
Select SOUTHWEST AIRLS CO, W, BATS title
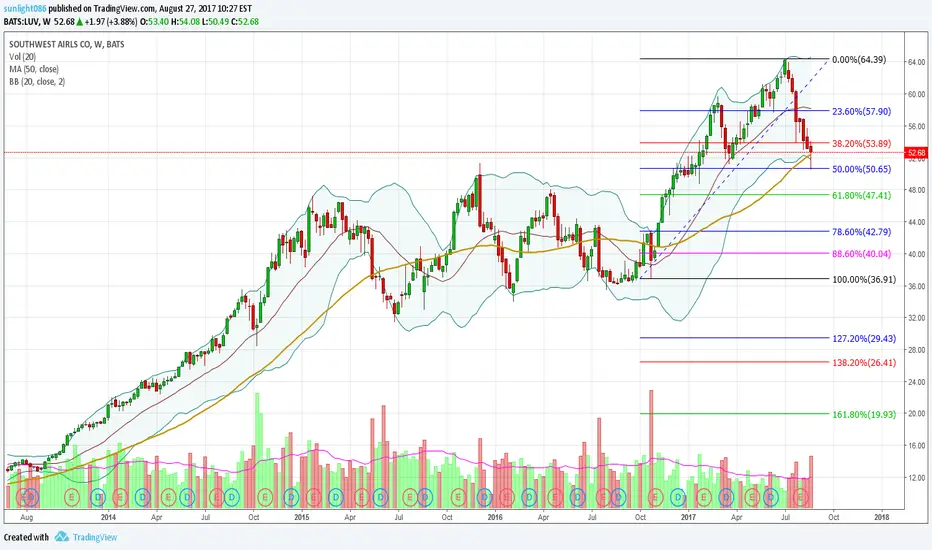tap(67, 45)
